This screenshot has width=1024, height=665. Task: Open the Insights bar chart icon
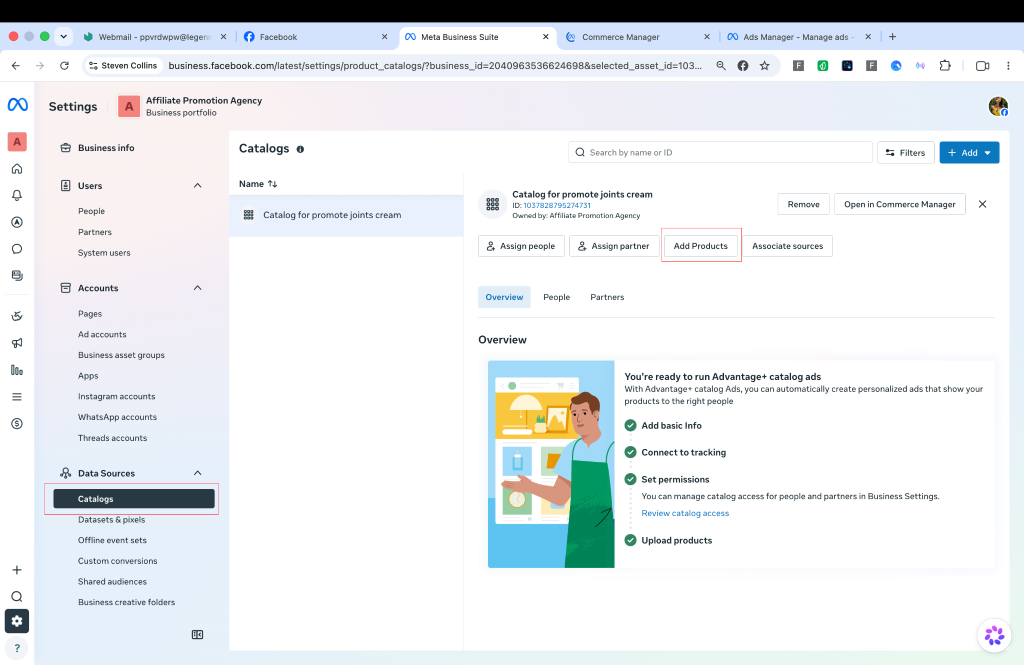click(x=17, y=370)
